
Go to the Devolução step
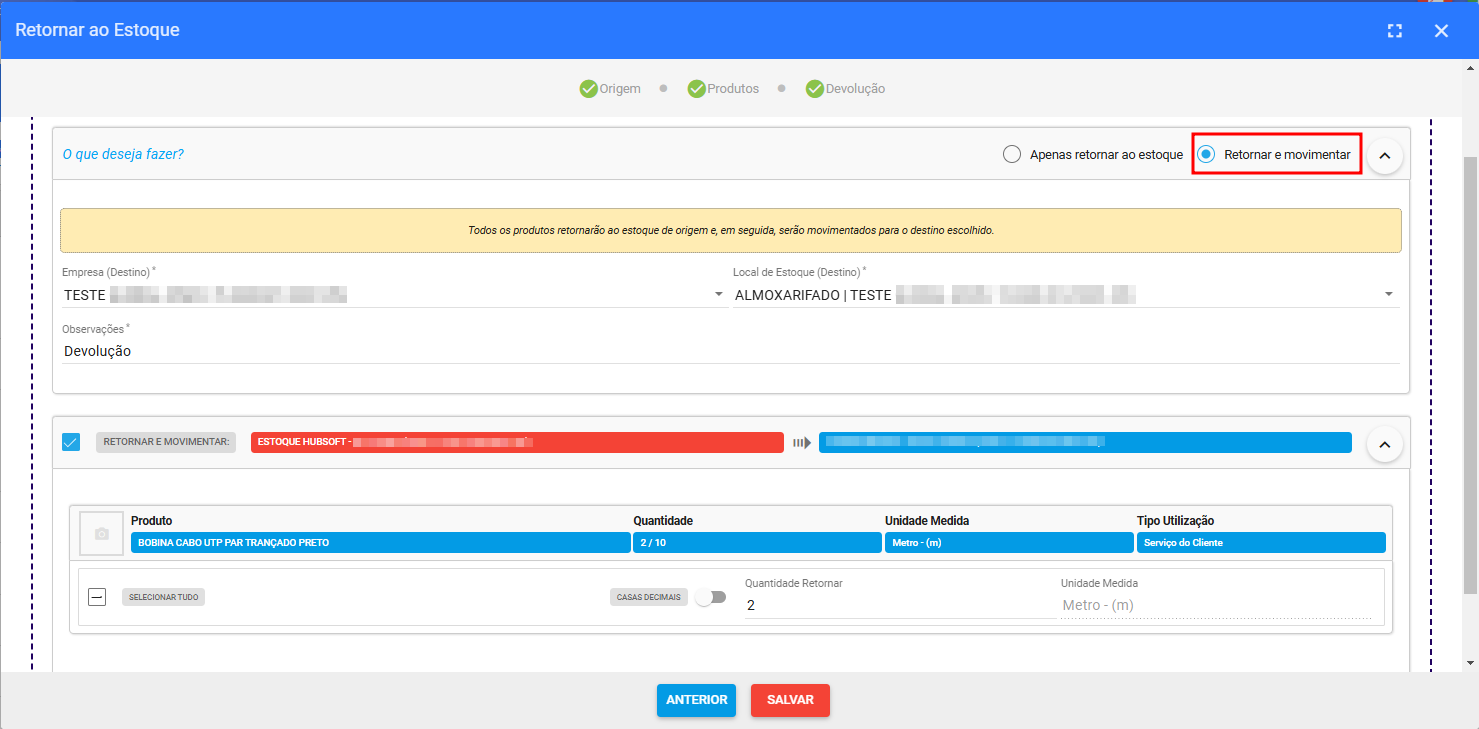(x=845, y=88)
